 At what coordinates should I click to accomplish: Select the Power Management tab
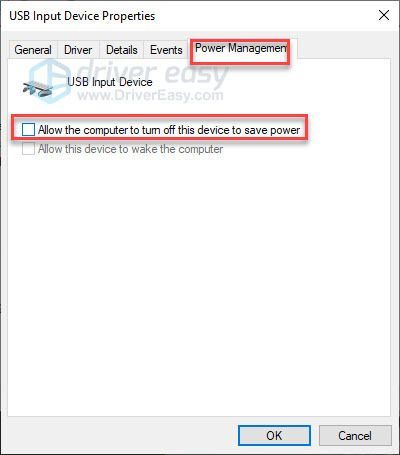click(241, 49)
